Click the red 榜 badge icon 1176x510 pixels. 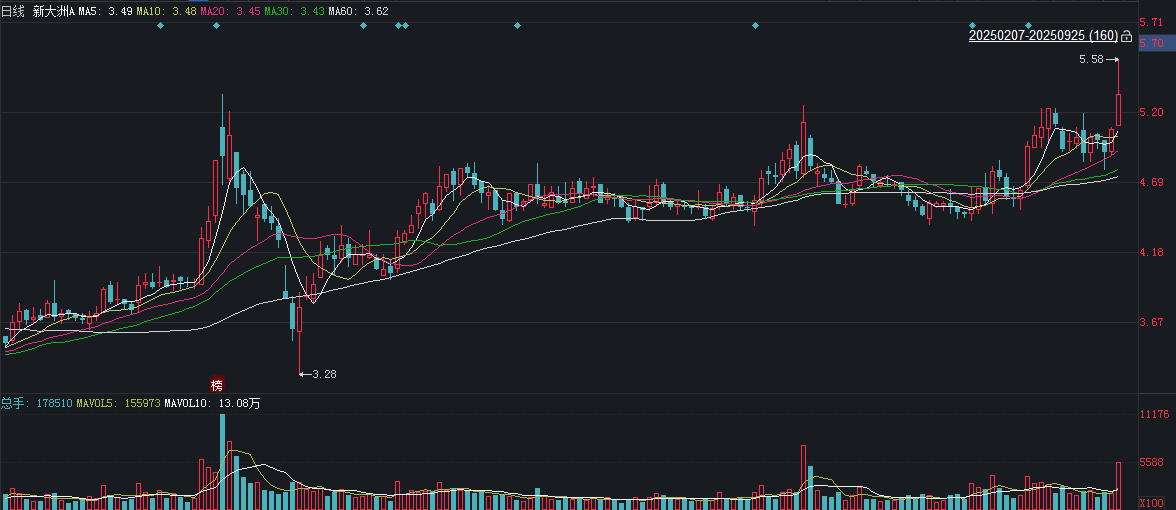[x=217, y=385]
